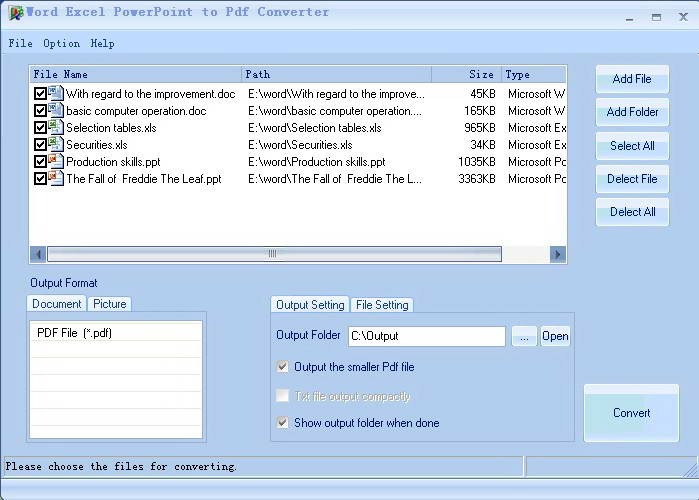
Task: Minimize the converter window
Action: [x=629, y=18]
